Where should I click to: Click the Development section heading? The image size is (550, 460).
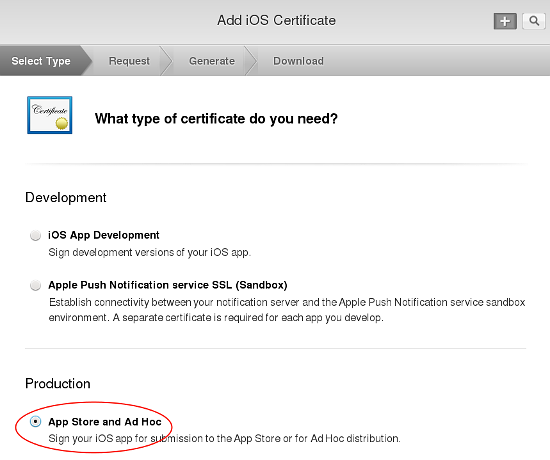click(66, 198)
